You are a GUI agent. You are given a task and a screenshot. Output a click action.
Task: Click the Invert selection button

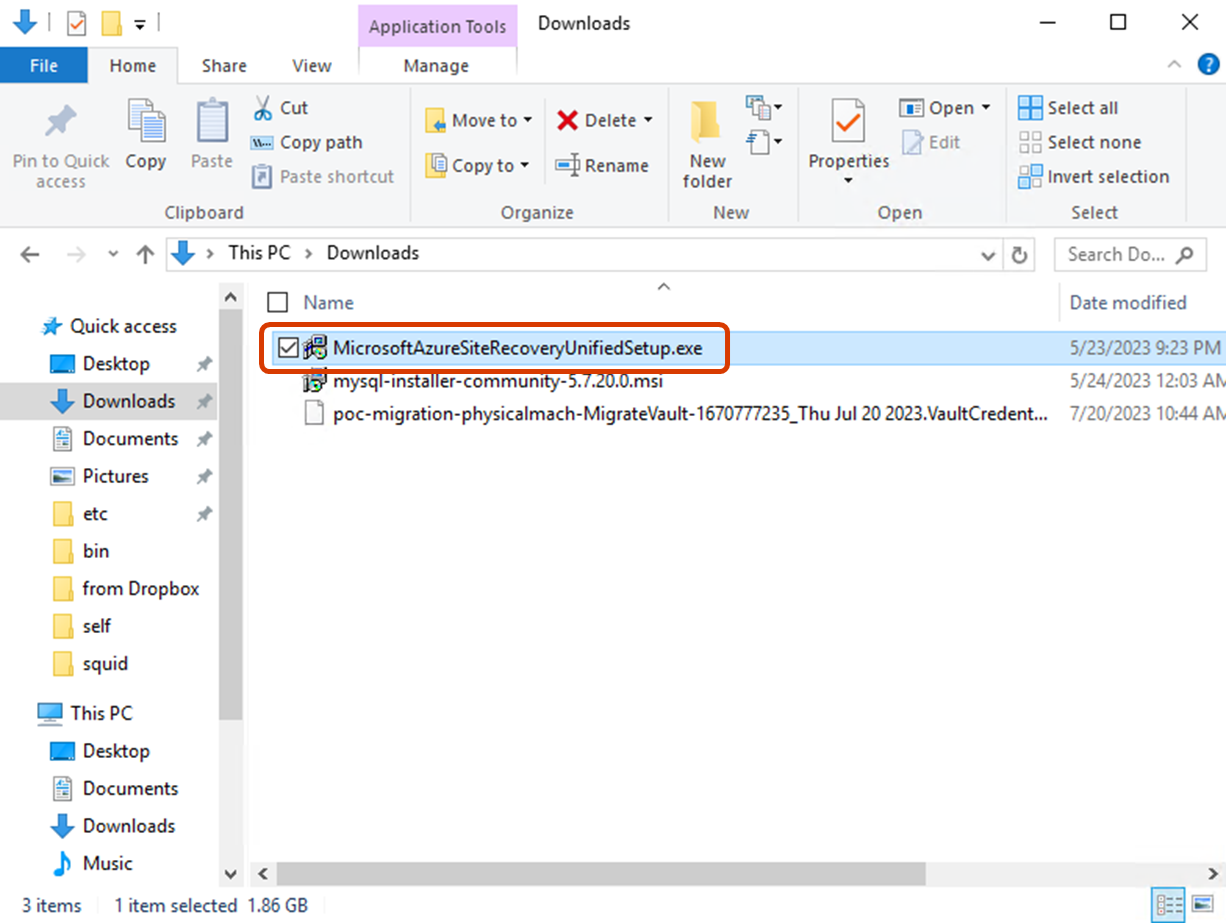coord(1093,177)
